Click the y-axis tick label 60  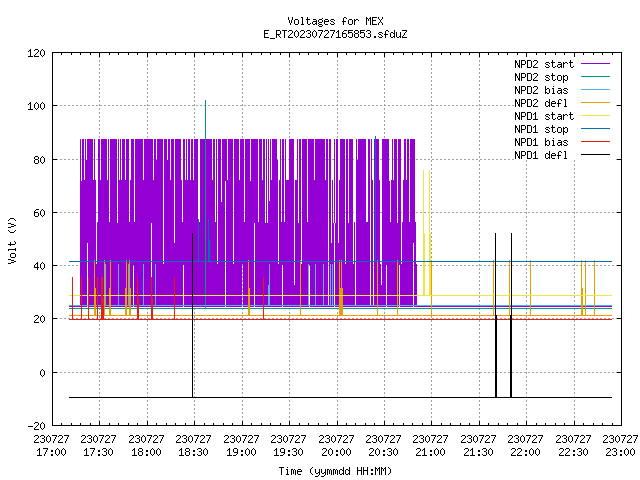click(39, 213)
